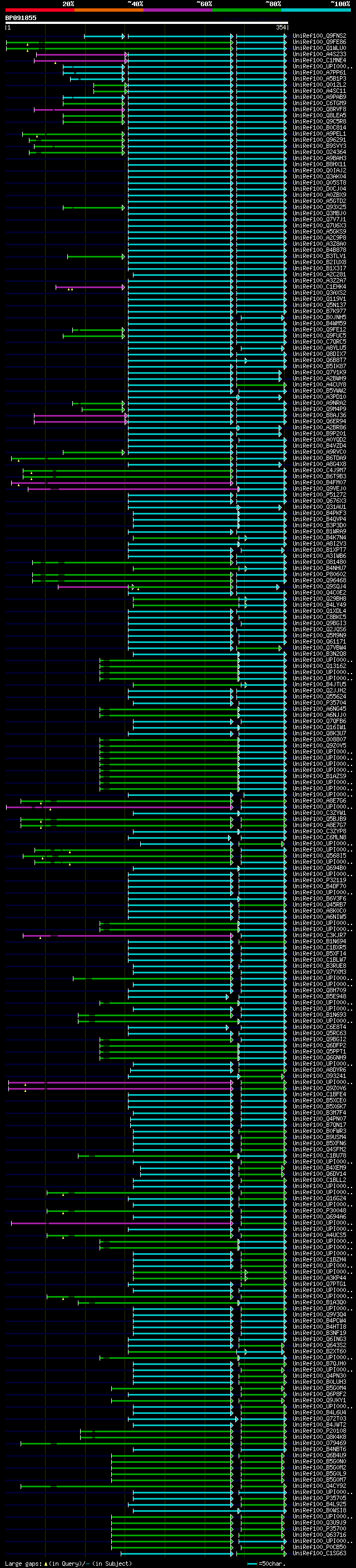
Task: Open hit UniRef100_C1MNE4
Action: click(319, 60)
